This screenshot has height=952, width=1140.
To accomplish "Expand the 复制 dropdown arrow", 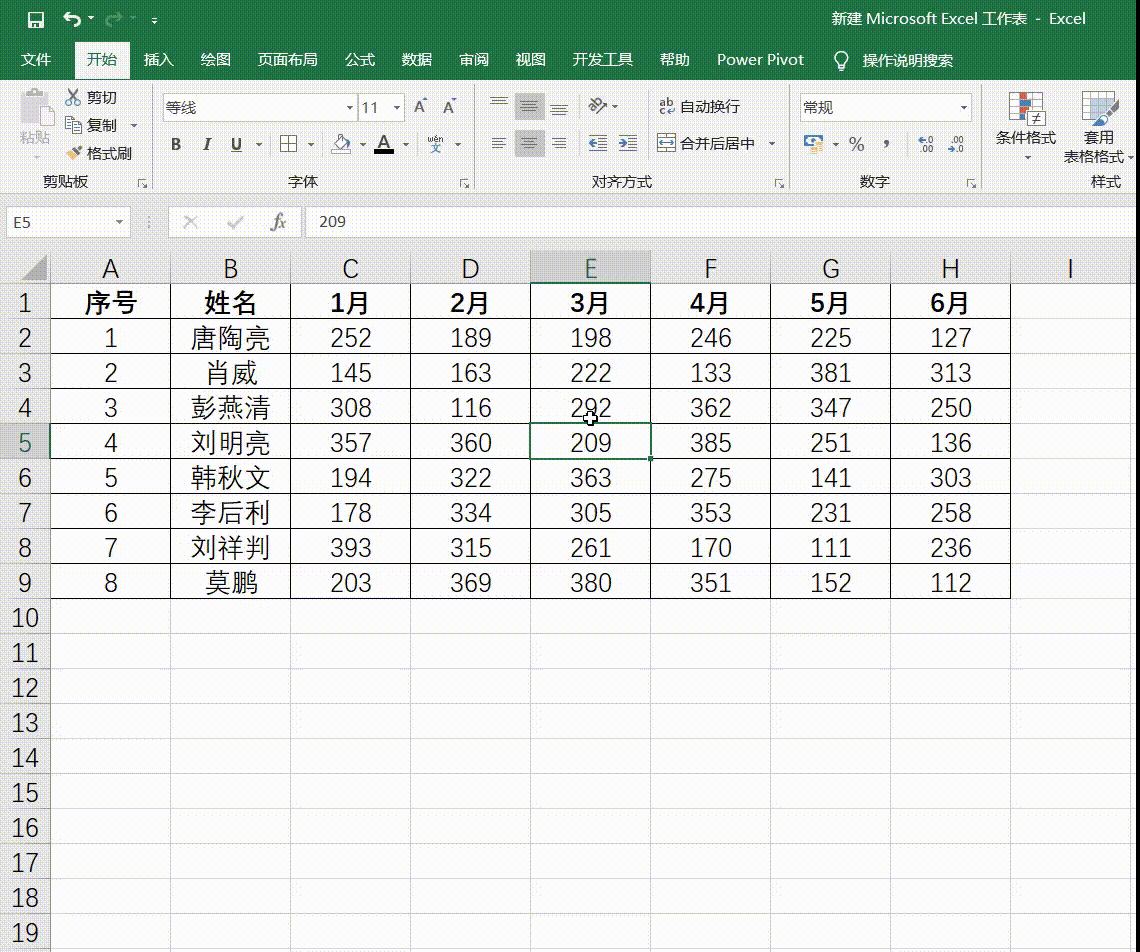I will pos(134,126).
